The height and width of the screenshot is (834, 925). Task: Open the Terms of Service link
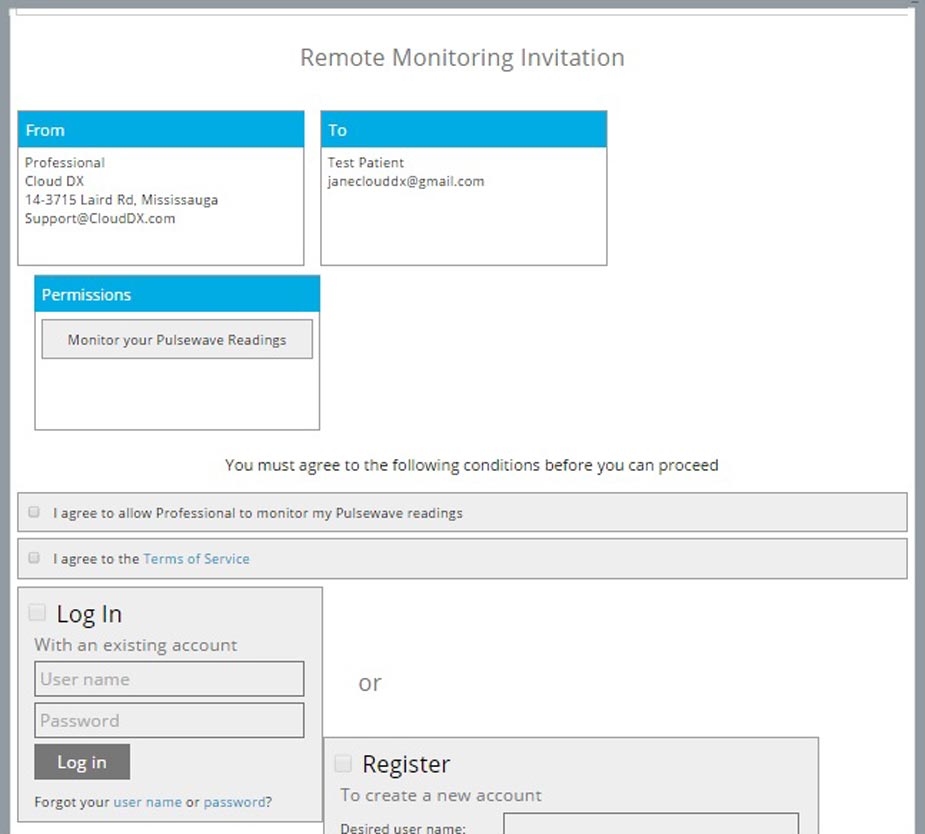point(196,559)
